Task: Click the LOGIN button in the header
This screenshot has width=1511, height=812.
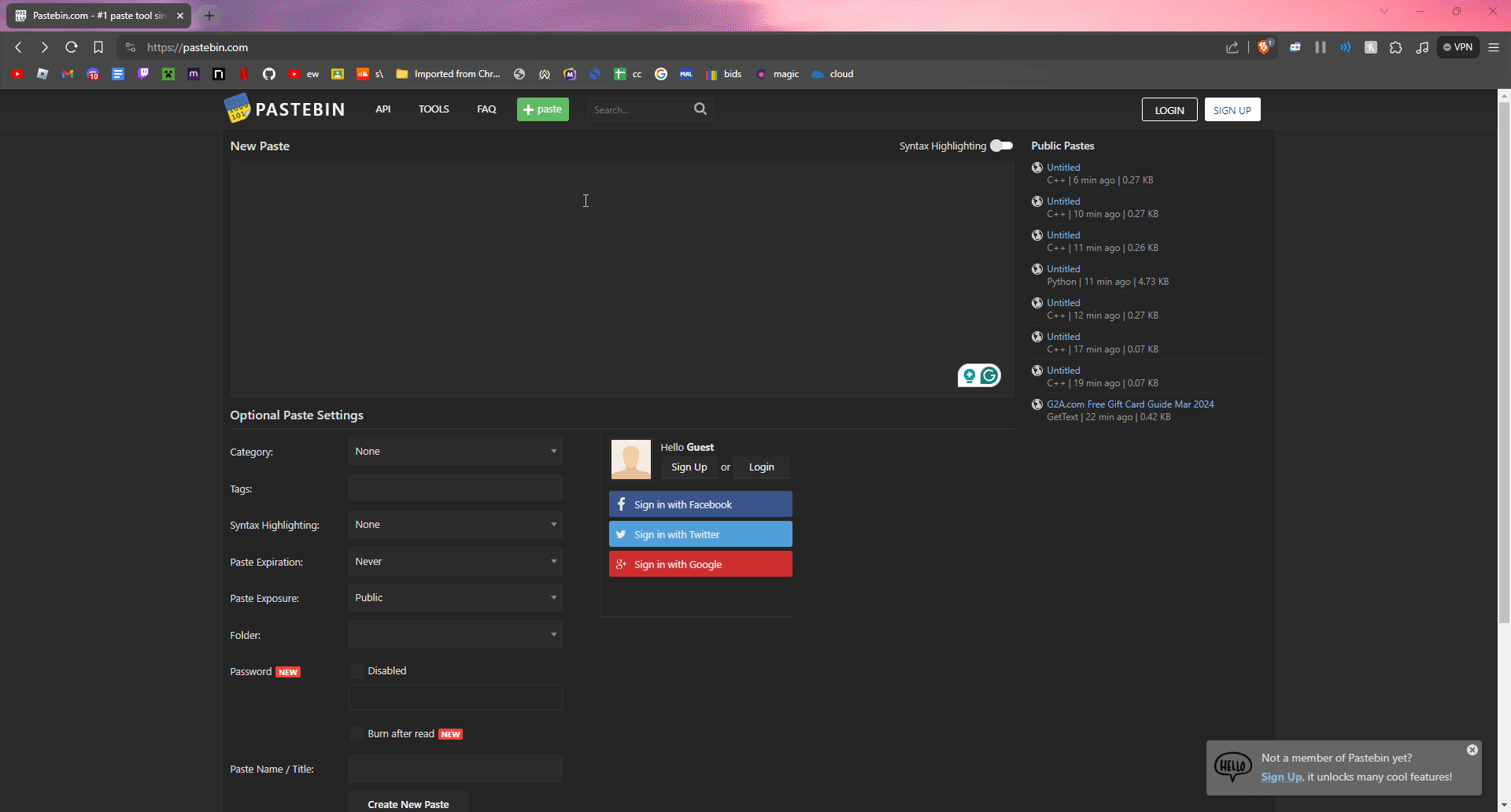Action: click(1169, 110)
